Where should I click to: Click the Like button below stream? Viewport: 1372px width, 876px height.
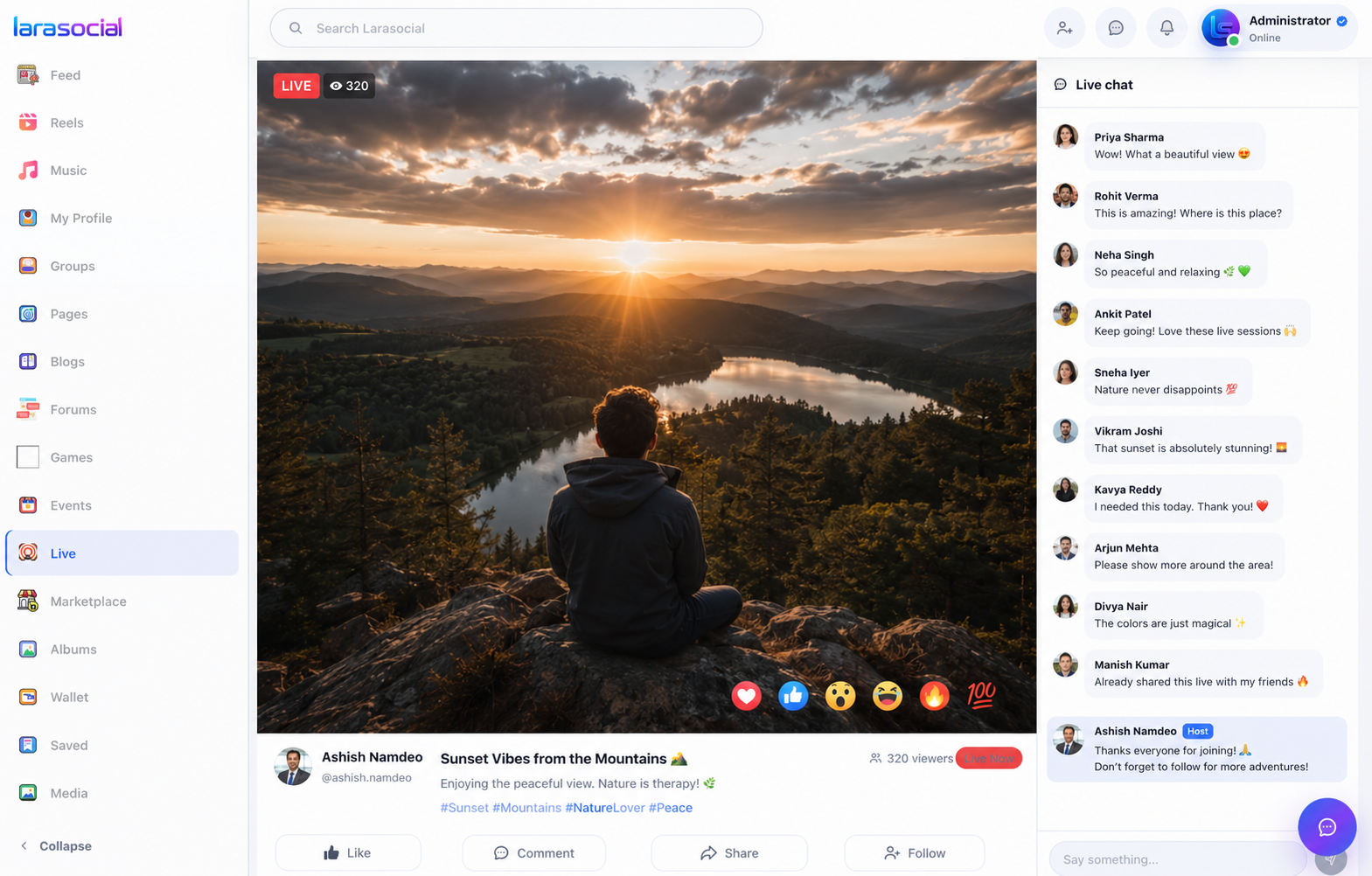(348, 853)
